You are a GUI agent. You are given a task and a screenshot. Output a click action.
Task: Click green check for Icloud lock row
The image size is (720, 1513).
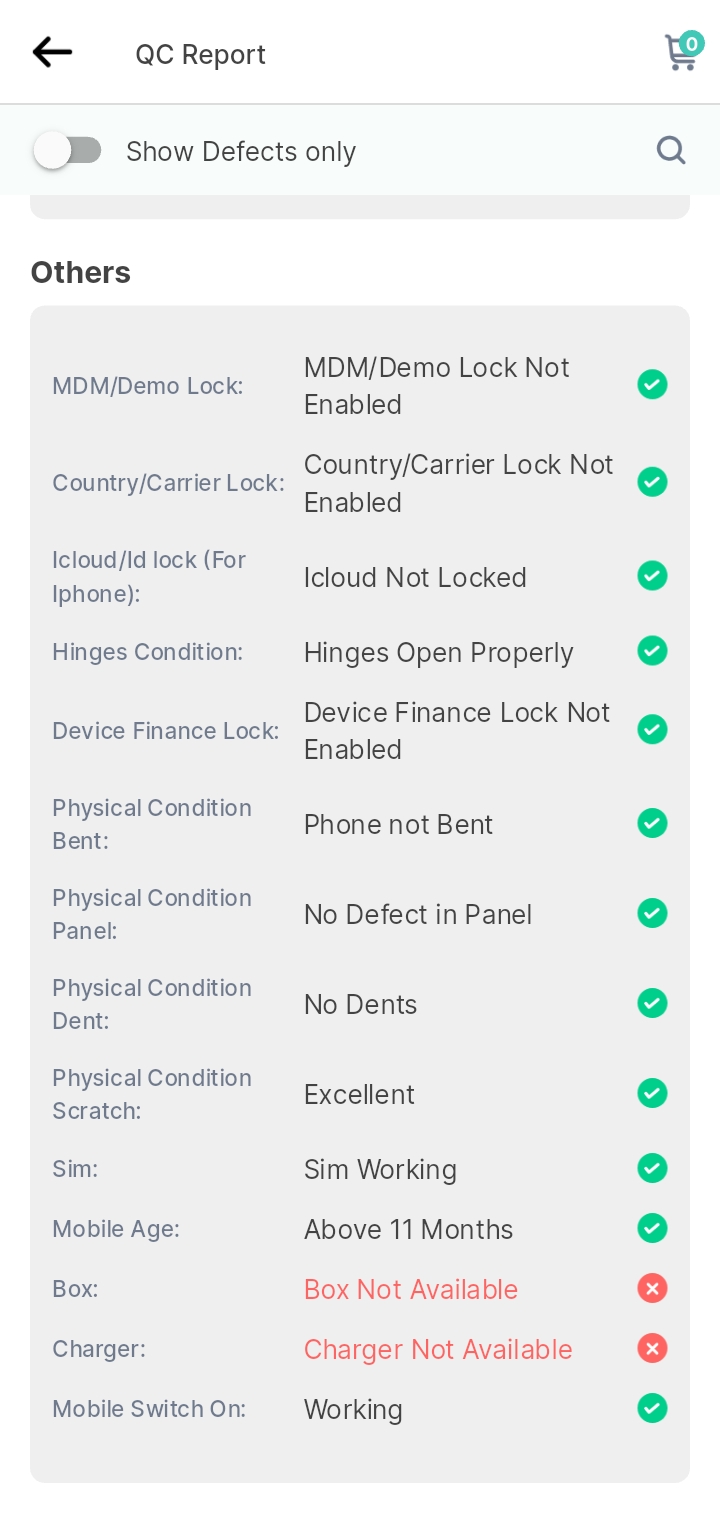(652, 576)
